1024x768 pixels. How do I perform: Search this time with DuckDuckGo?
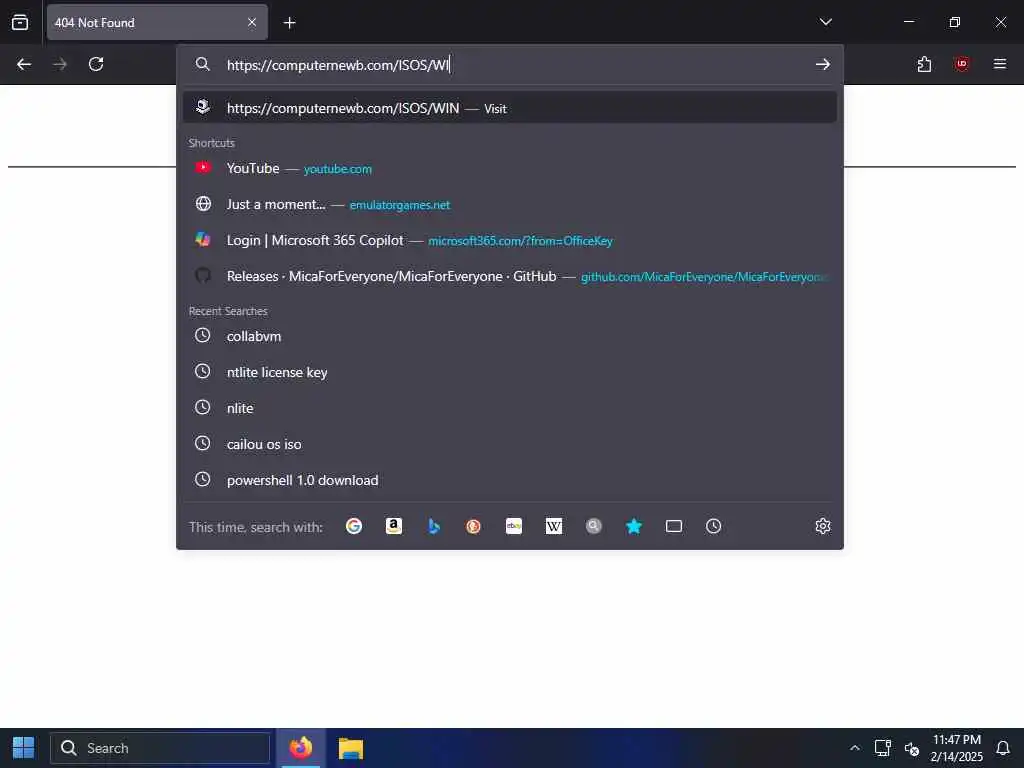473,526
